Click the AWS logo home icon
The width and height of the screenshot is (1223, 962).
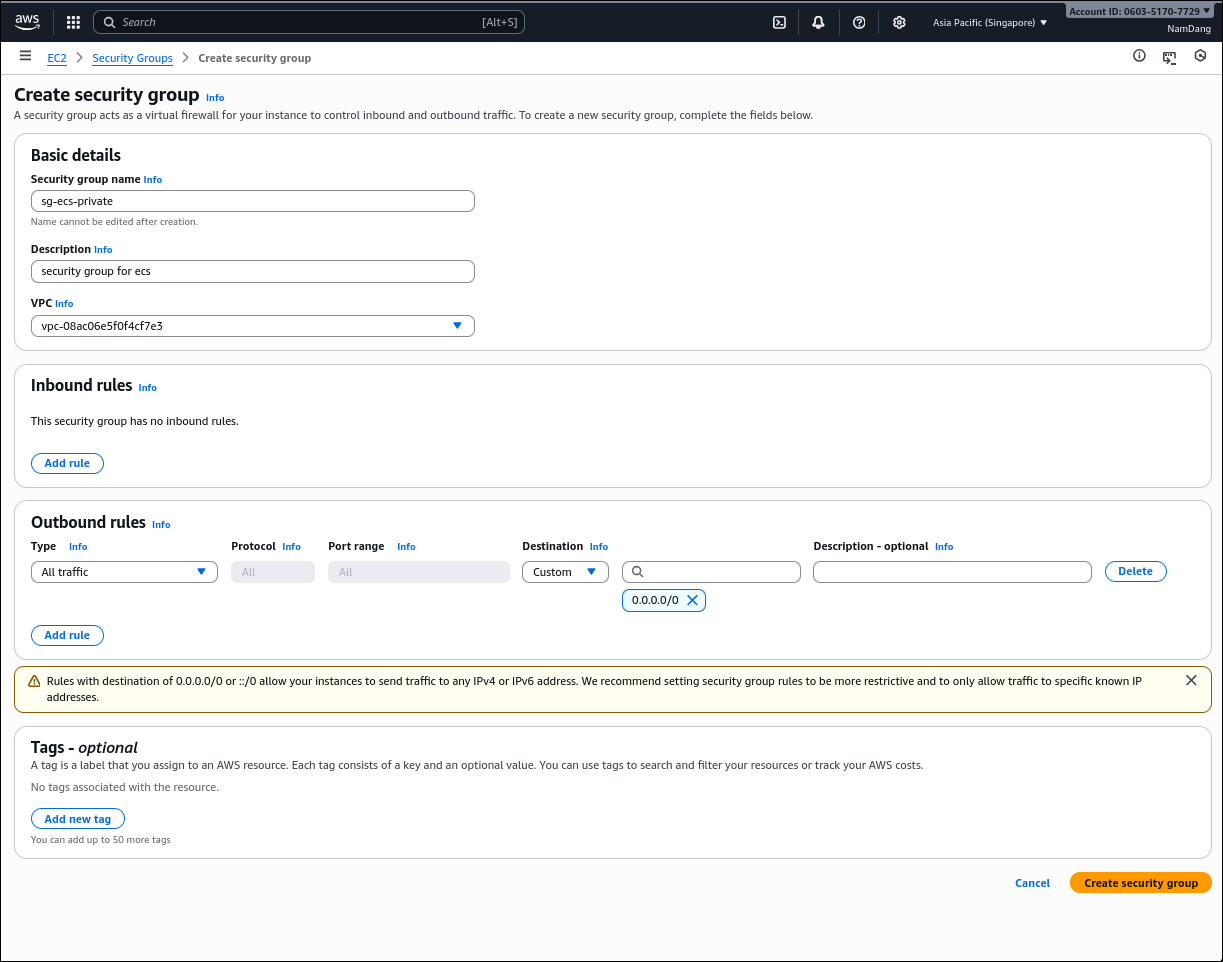27,21
